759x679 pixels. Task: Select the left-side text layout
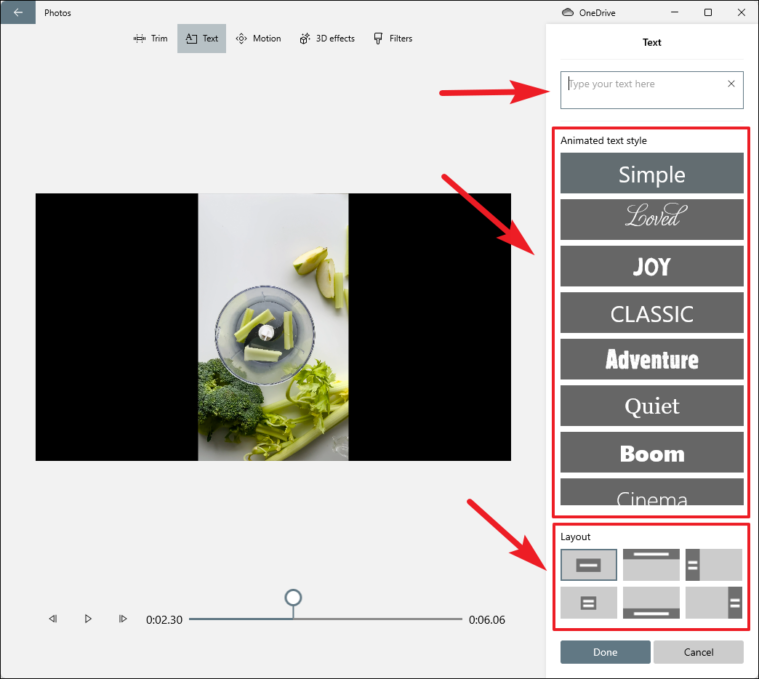(713, 565)
